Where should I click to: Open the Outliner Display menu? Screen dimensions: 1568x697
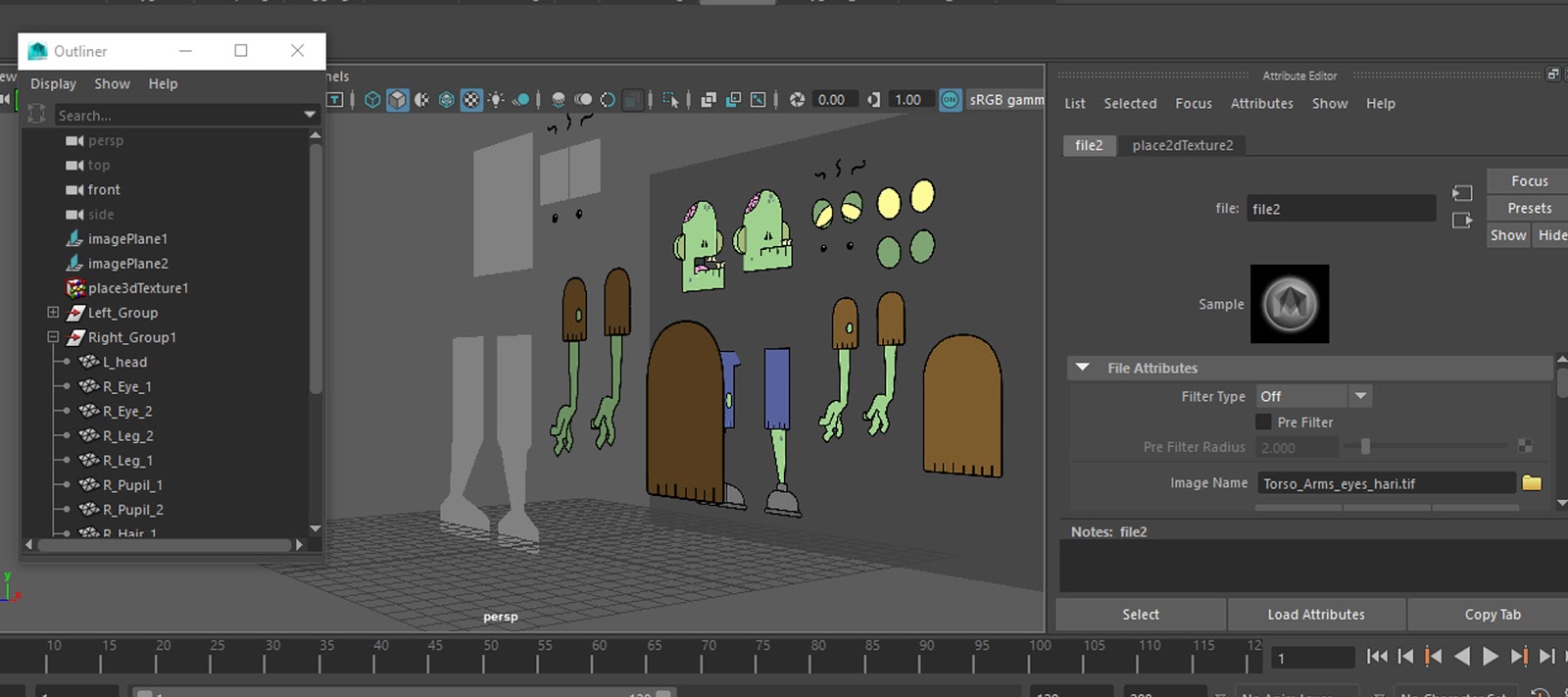[x=53, y=84]
